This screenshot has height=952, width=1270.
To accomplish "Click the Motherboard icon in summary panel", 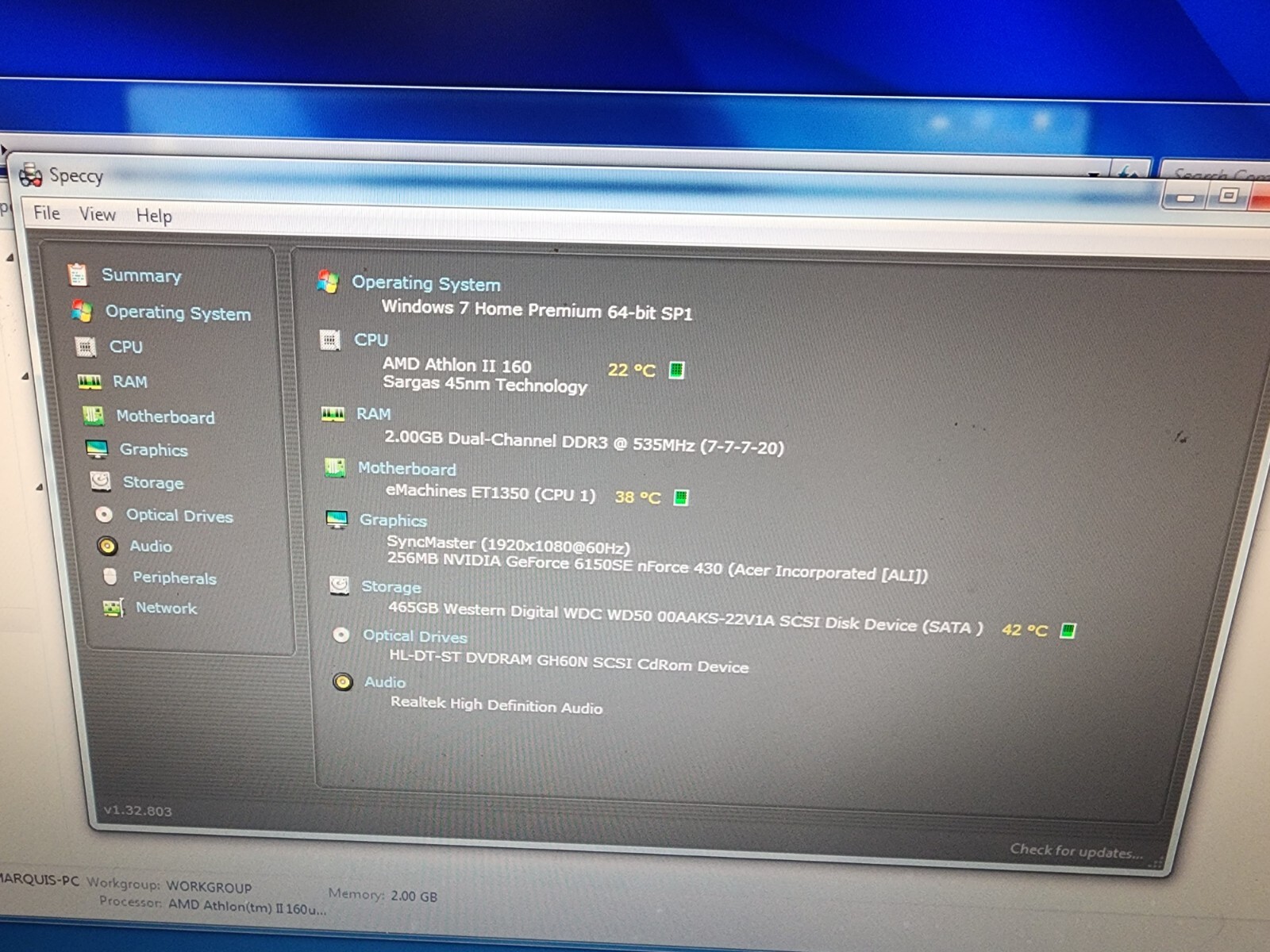I will [x=335, y=468].
